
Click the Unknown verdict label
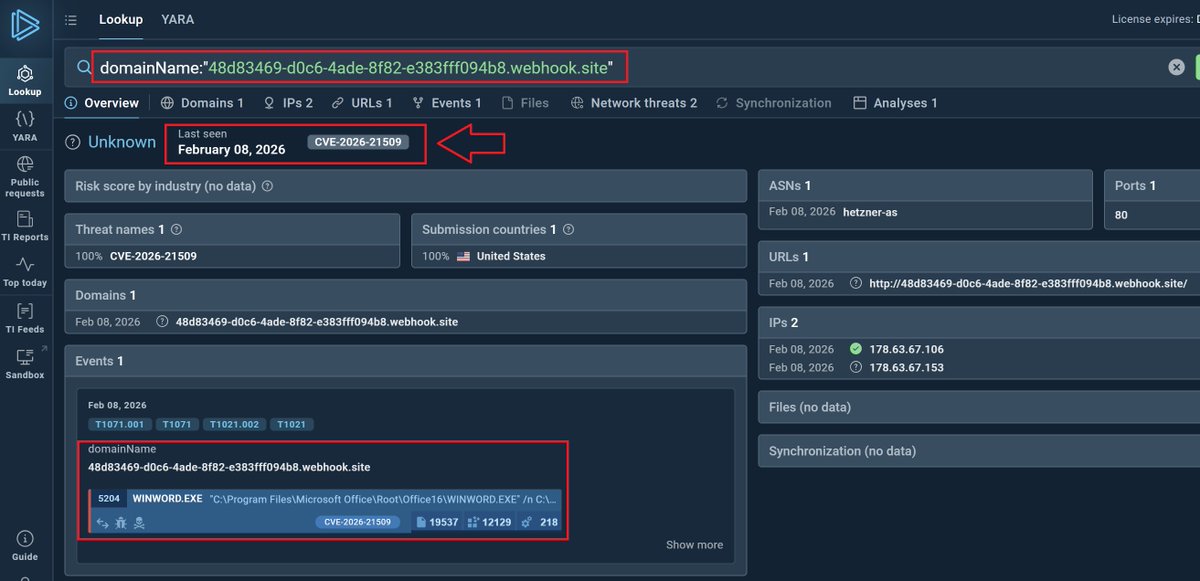[x=122, y=142]
